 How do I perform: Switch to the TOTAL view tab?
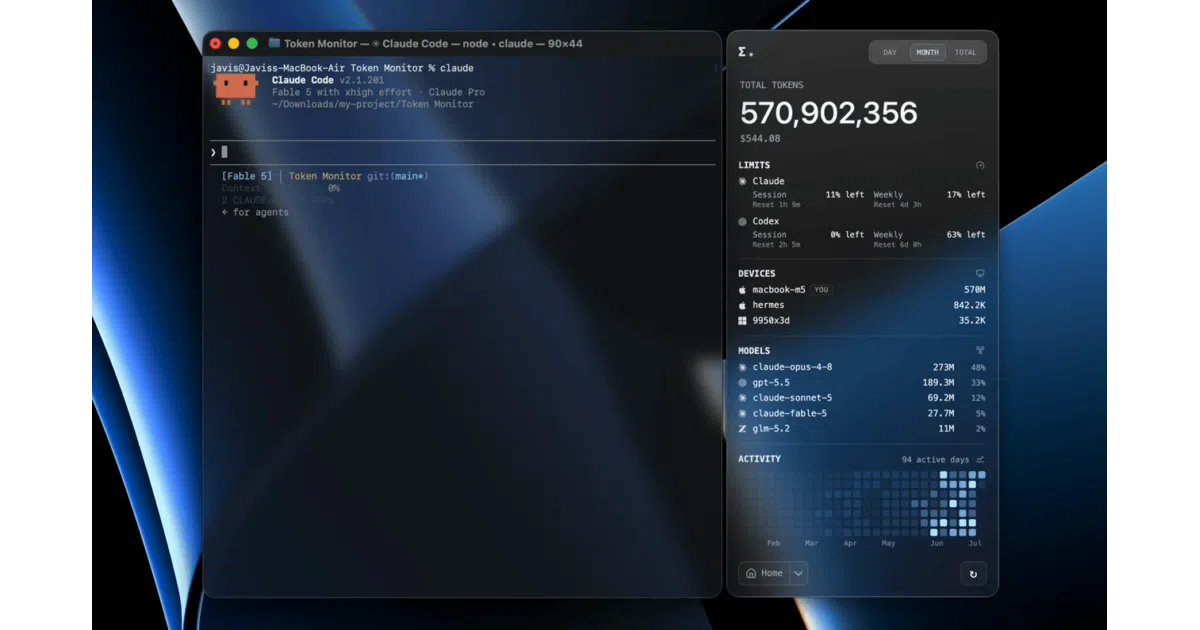tap(965, 52)
